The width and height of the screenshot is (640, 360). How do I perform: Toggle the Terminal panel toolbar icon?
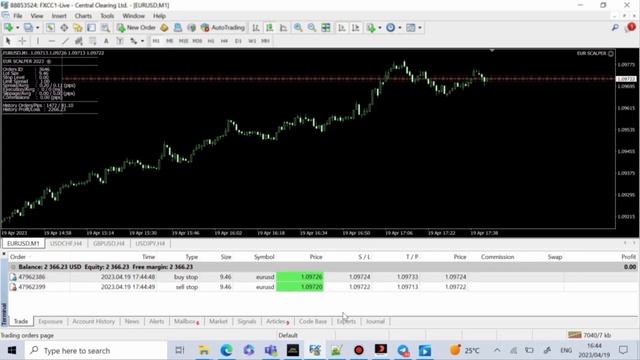(x=91, y=28)
